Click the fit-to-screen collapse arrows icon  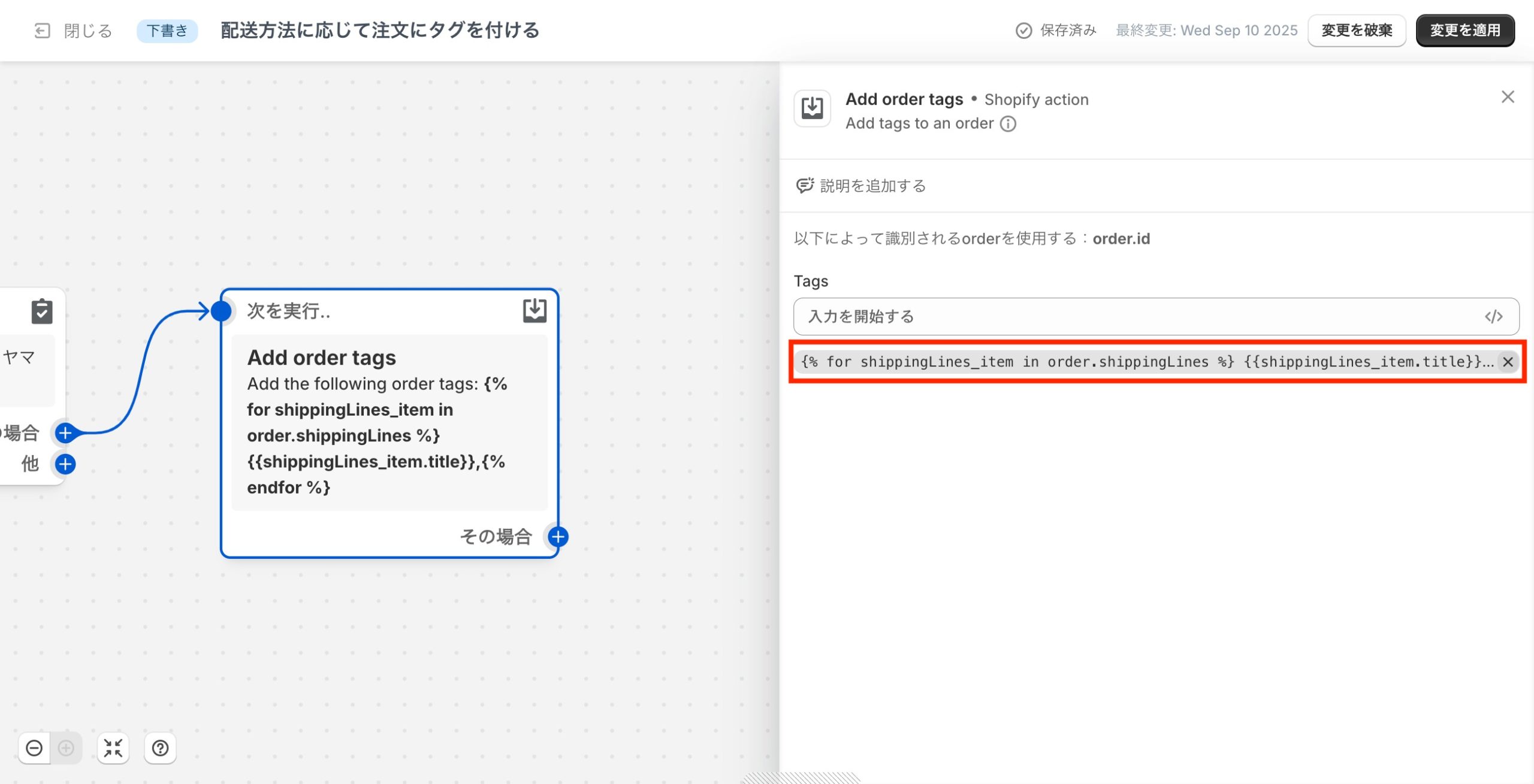113,748
